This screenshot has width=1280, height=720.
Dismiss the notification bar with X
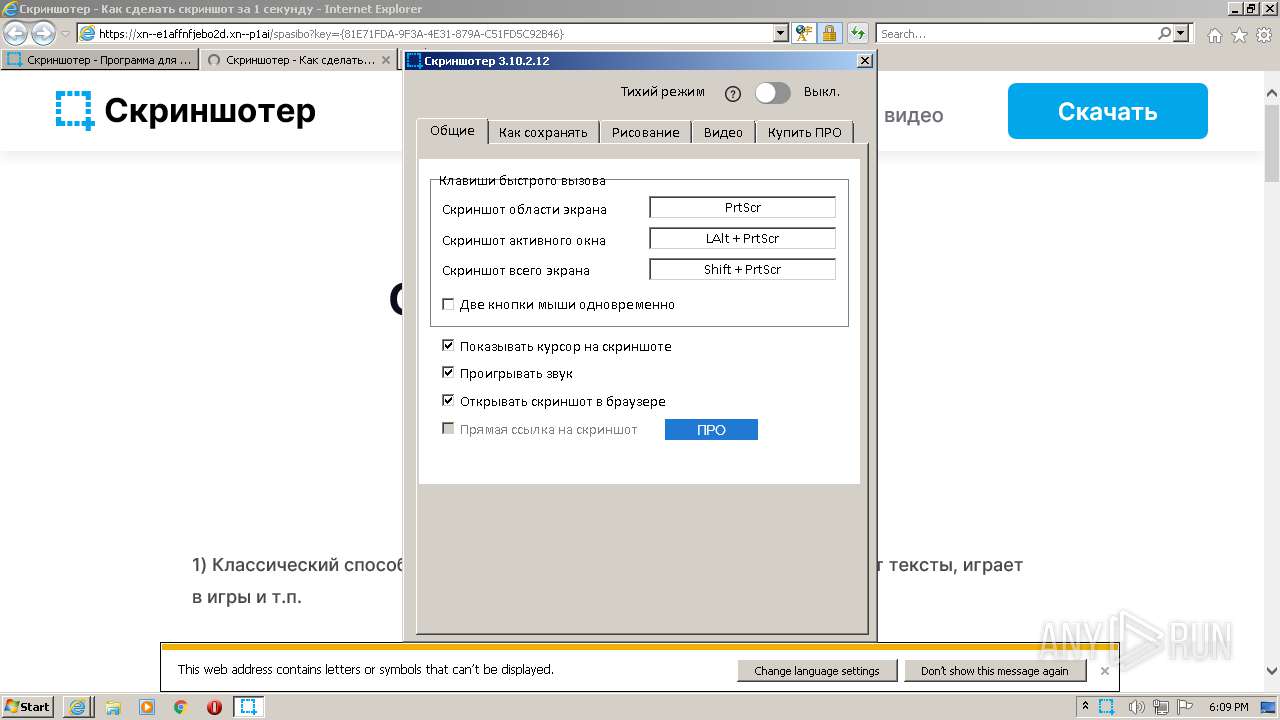(x=1104, y=671)
